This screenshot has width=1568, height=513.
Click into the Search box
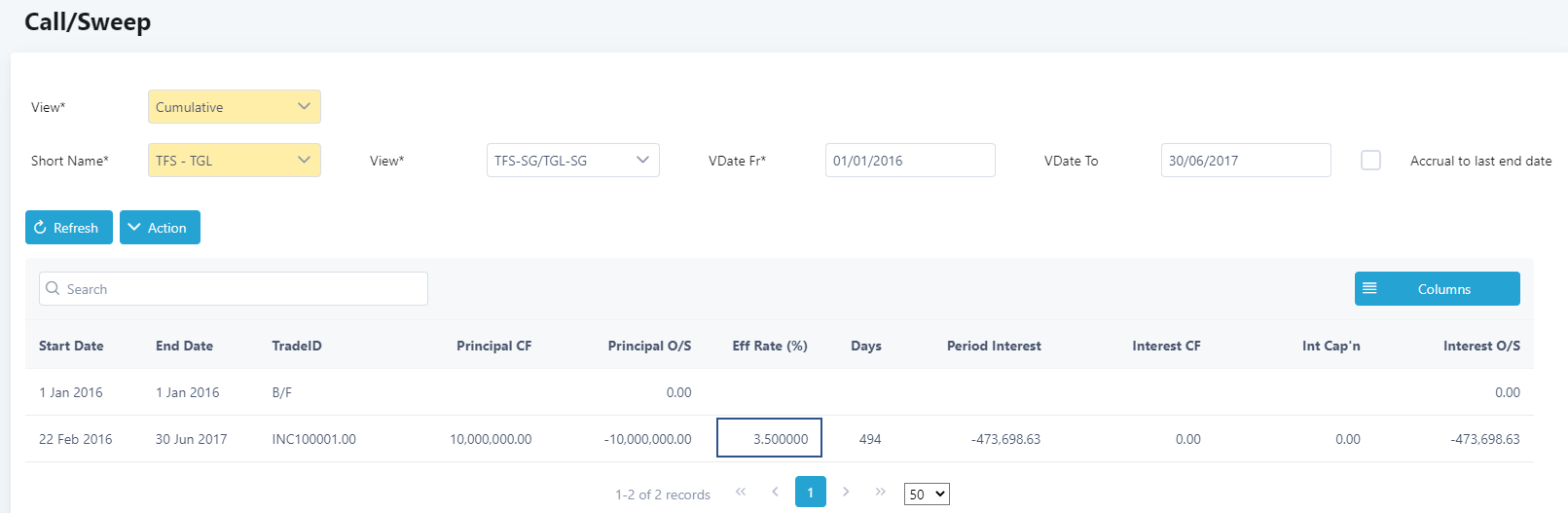coord(234,289)
